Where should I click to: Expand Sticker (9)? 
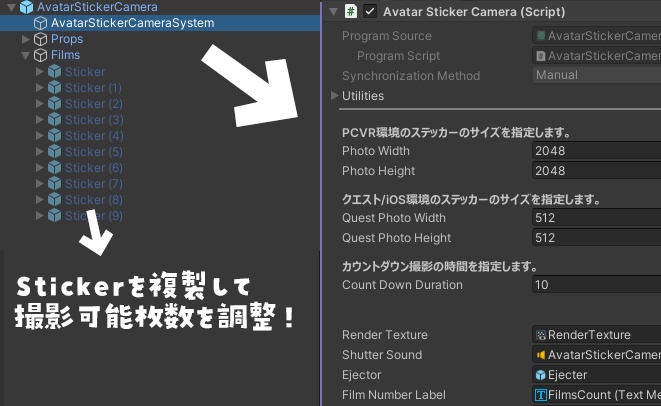coord(40,215)
